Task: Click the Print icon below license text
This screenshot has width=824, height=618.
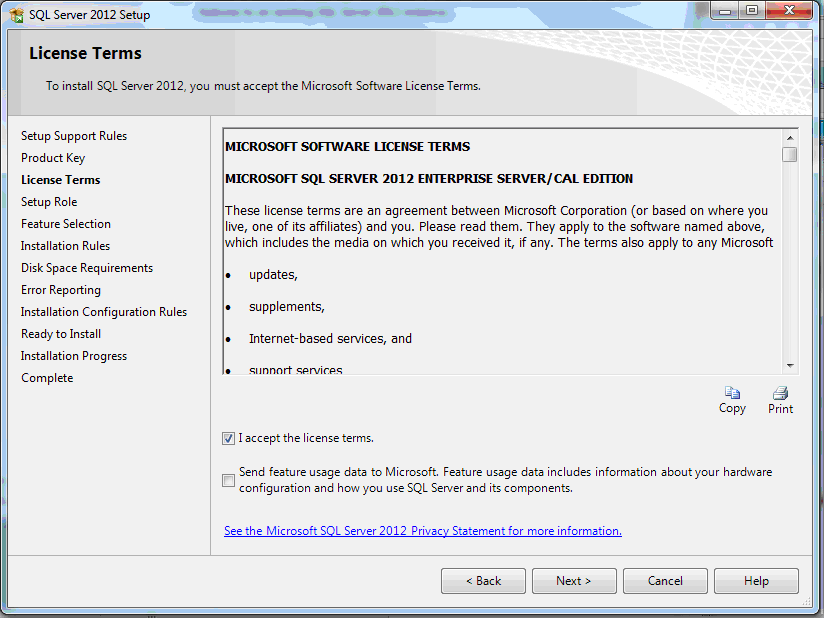Action: [x=780, y=393]
